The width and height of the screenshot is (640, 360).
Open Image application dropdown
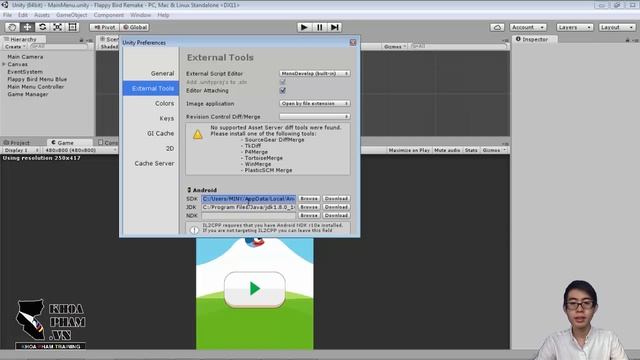coord(315,103)
